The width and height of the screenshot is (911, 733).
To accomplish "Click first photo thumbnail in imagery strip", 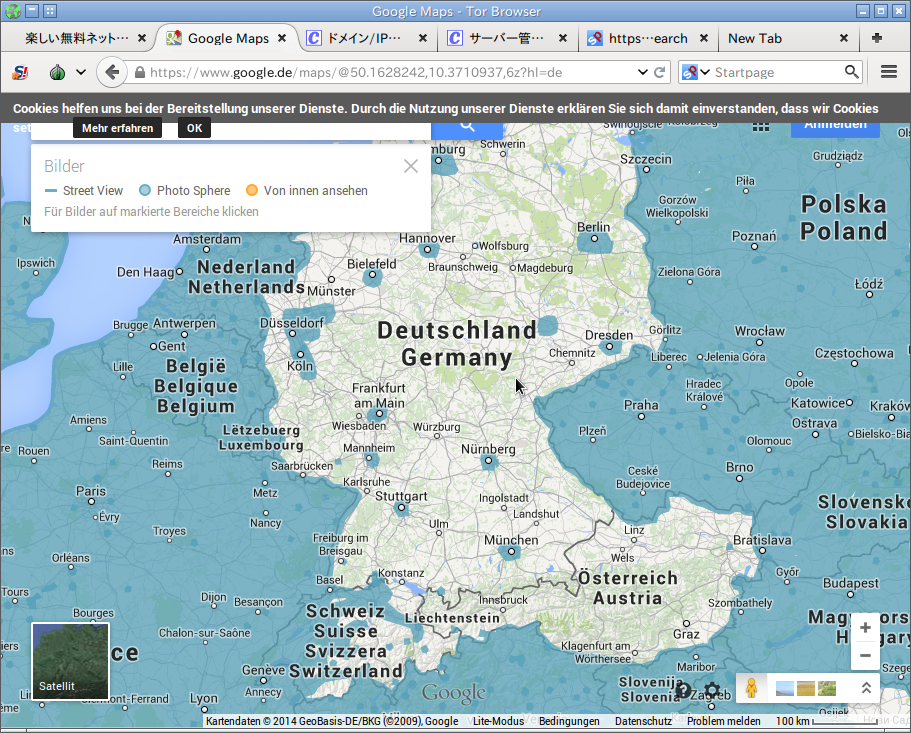I will [784, 688].
